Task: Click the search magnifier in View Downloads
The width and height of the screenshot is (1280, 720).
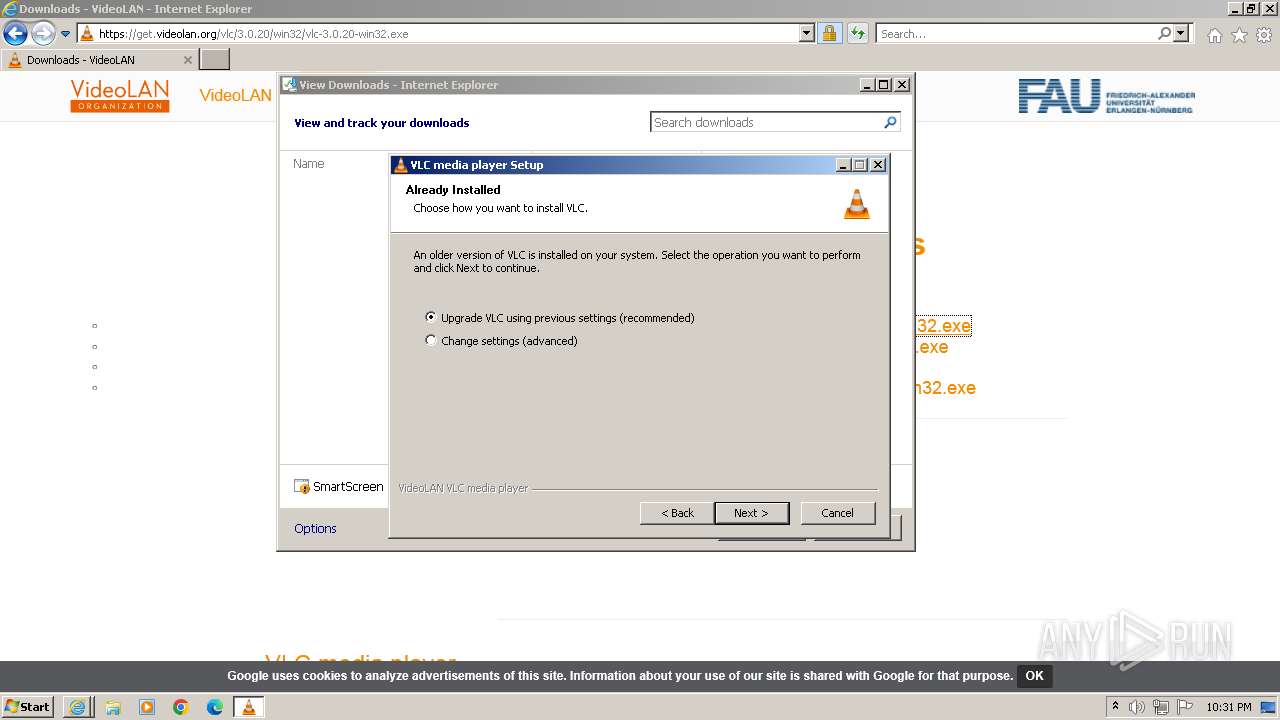Action: pos(890,122)
